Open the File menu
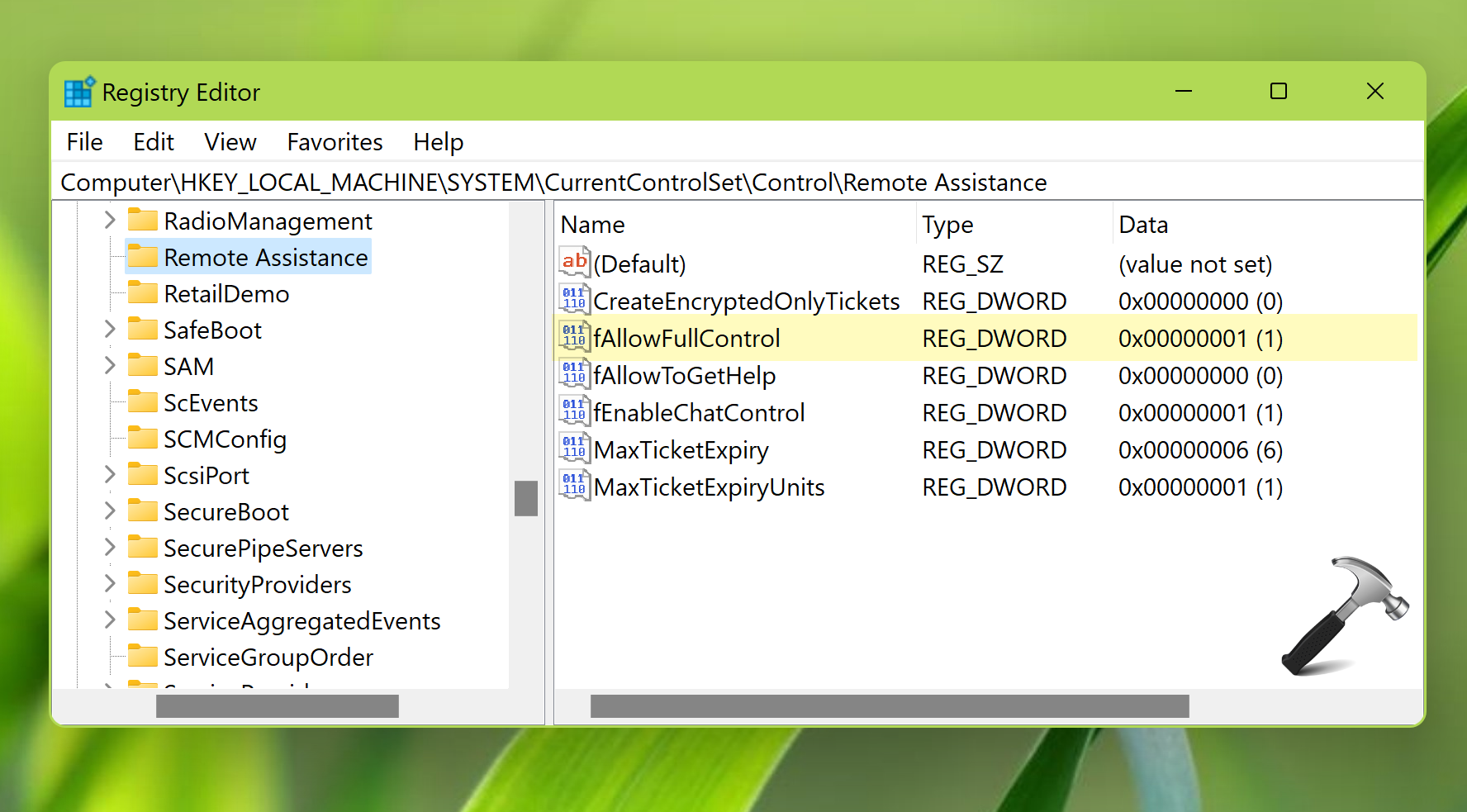1467x812 pixels. [x=84, y=142]
